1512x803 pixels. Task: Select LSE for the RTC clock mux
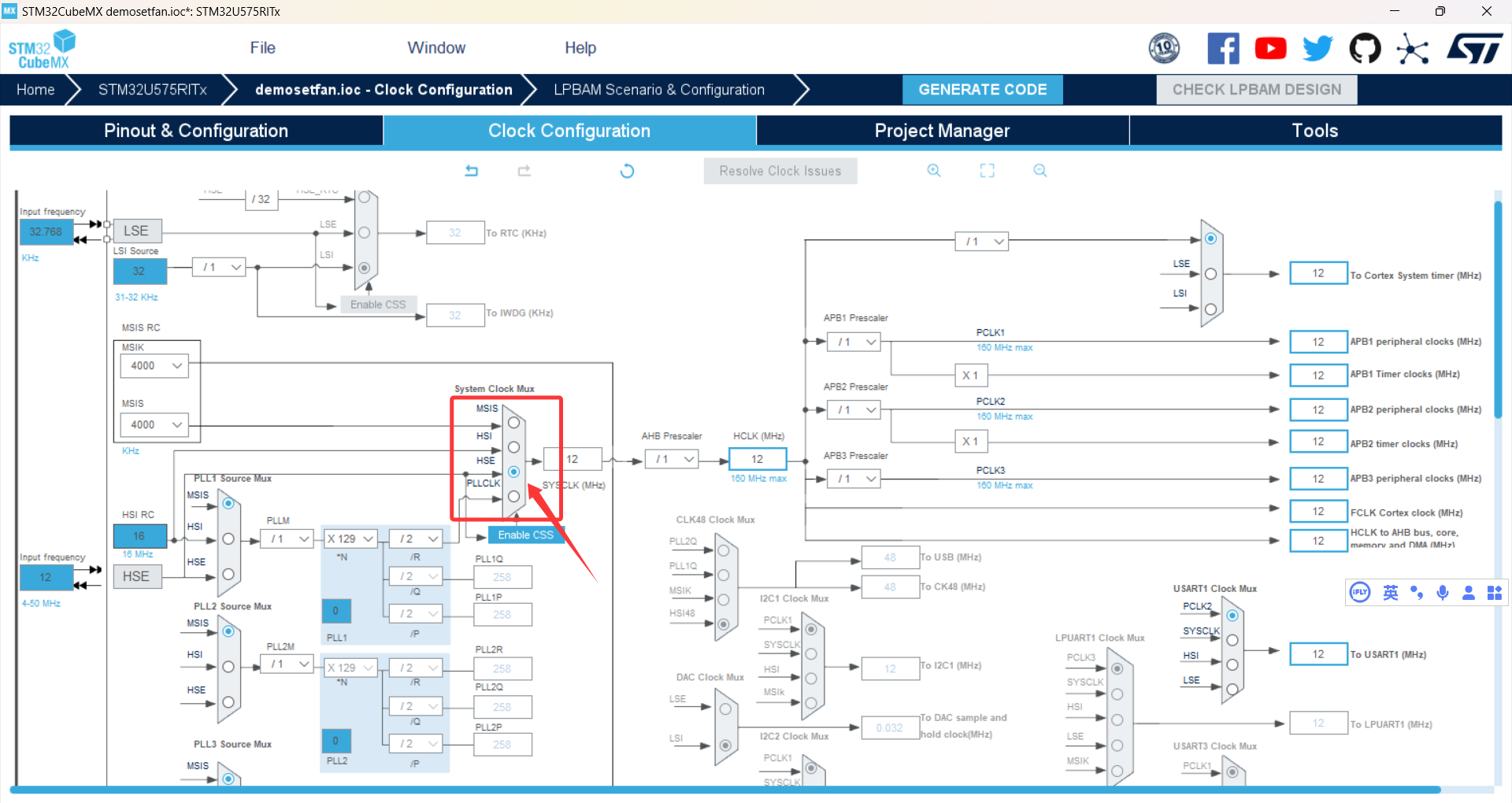coord(364,232)
